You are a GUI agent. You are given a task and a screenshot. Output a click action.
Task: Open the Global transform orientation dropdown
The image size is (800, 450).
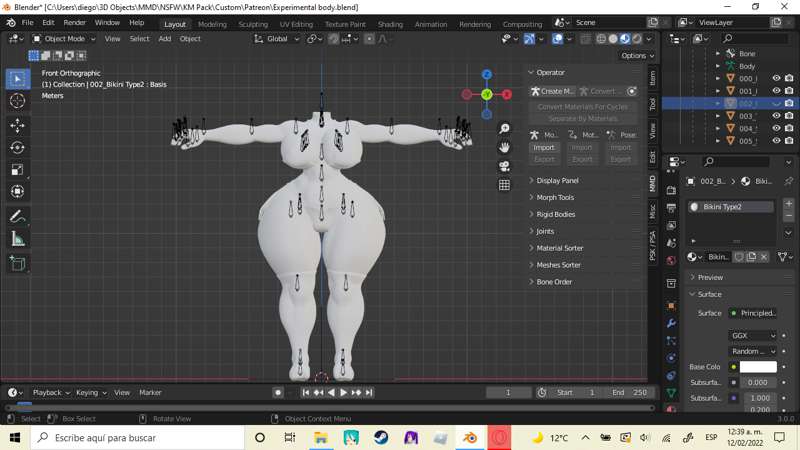coord(276,39)
